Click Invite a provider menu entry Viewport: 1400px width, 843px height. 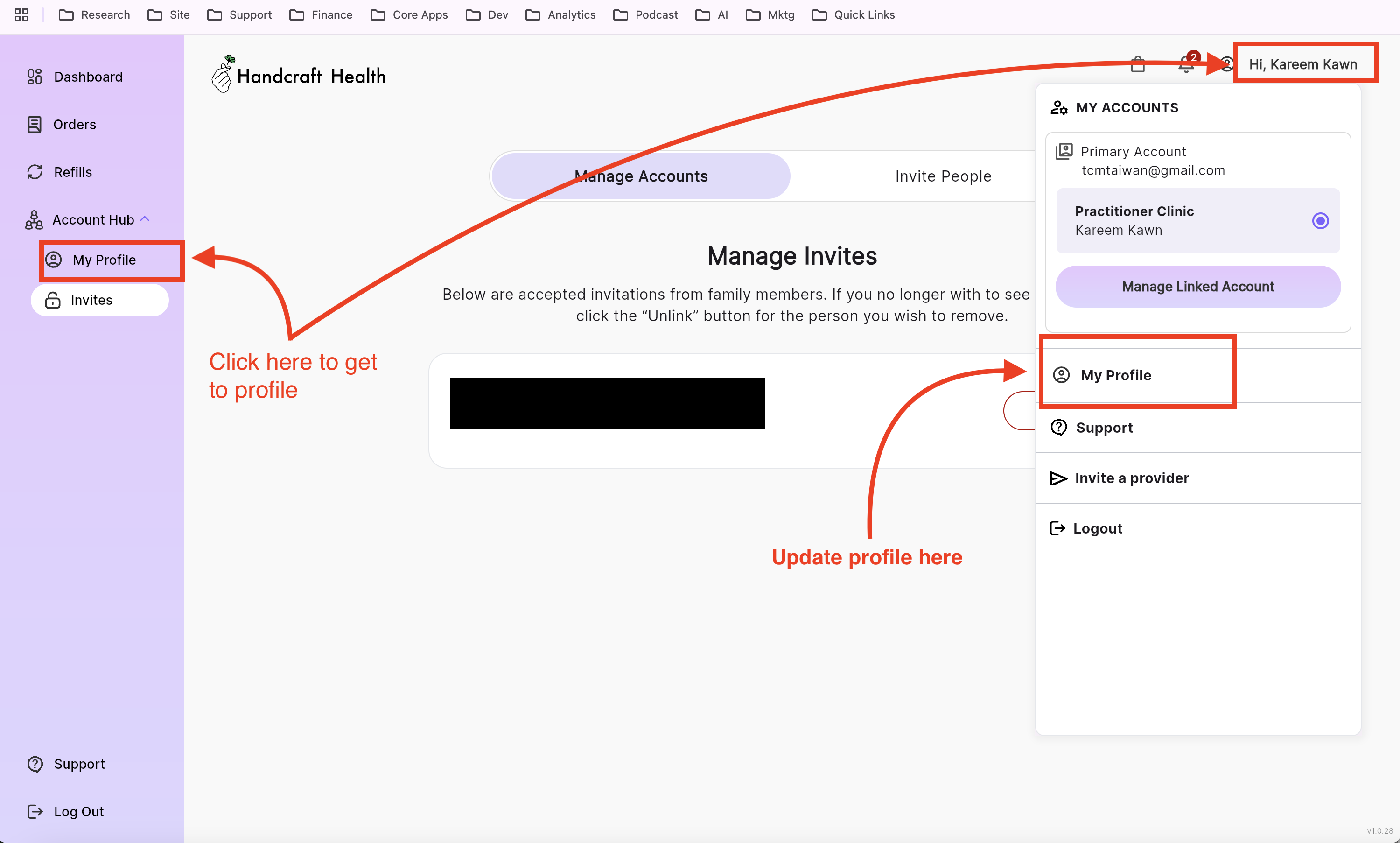[x=1131, y=478]
